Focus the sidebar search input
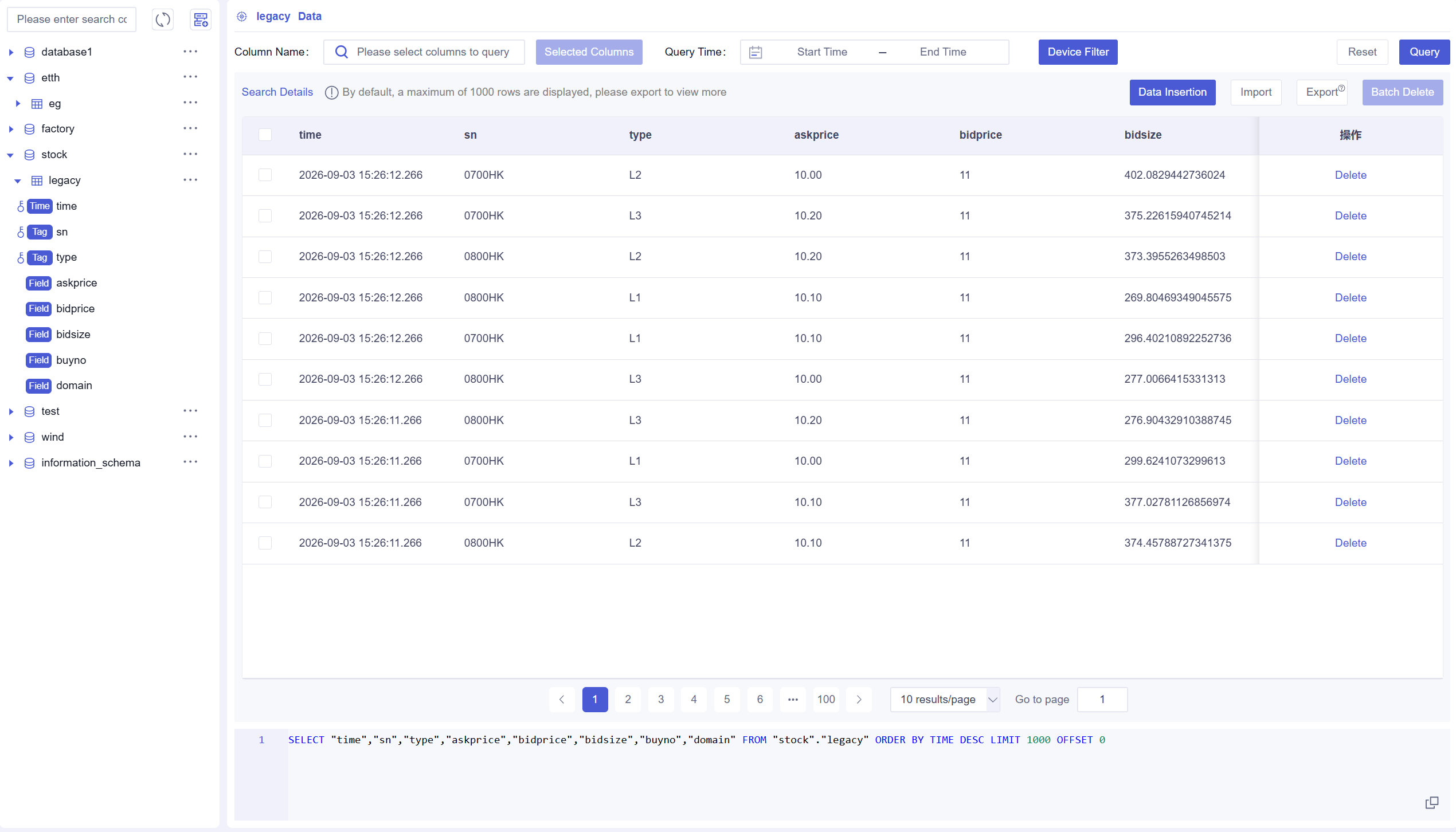1456x832 pixels. click(72, 19)
